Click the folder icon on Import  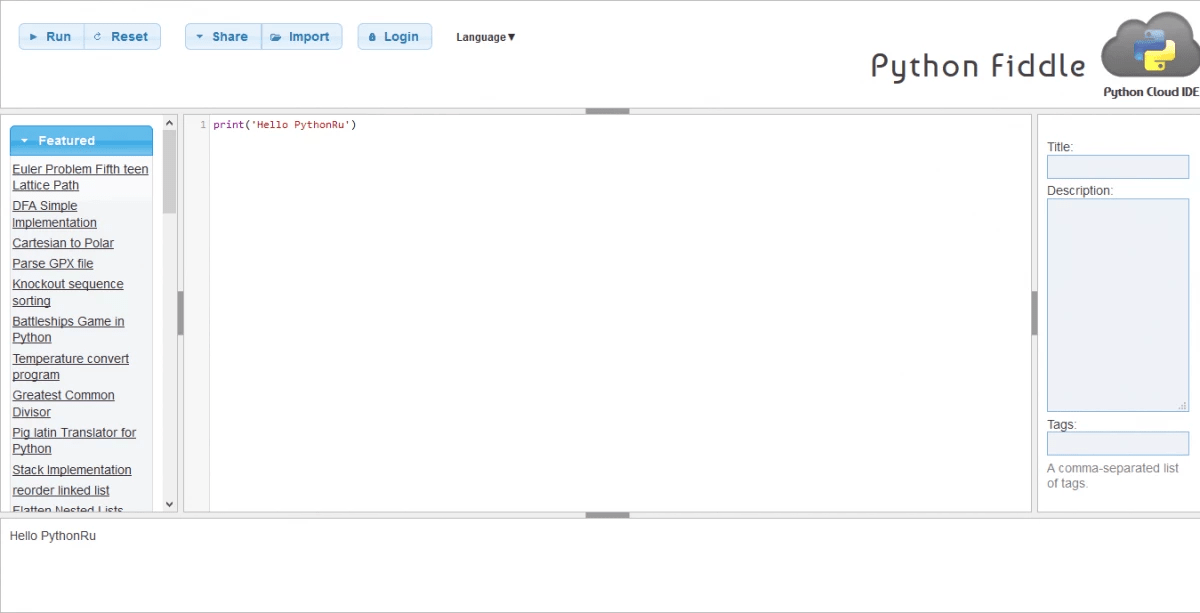276,37
